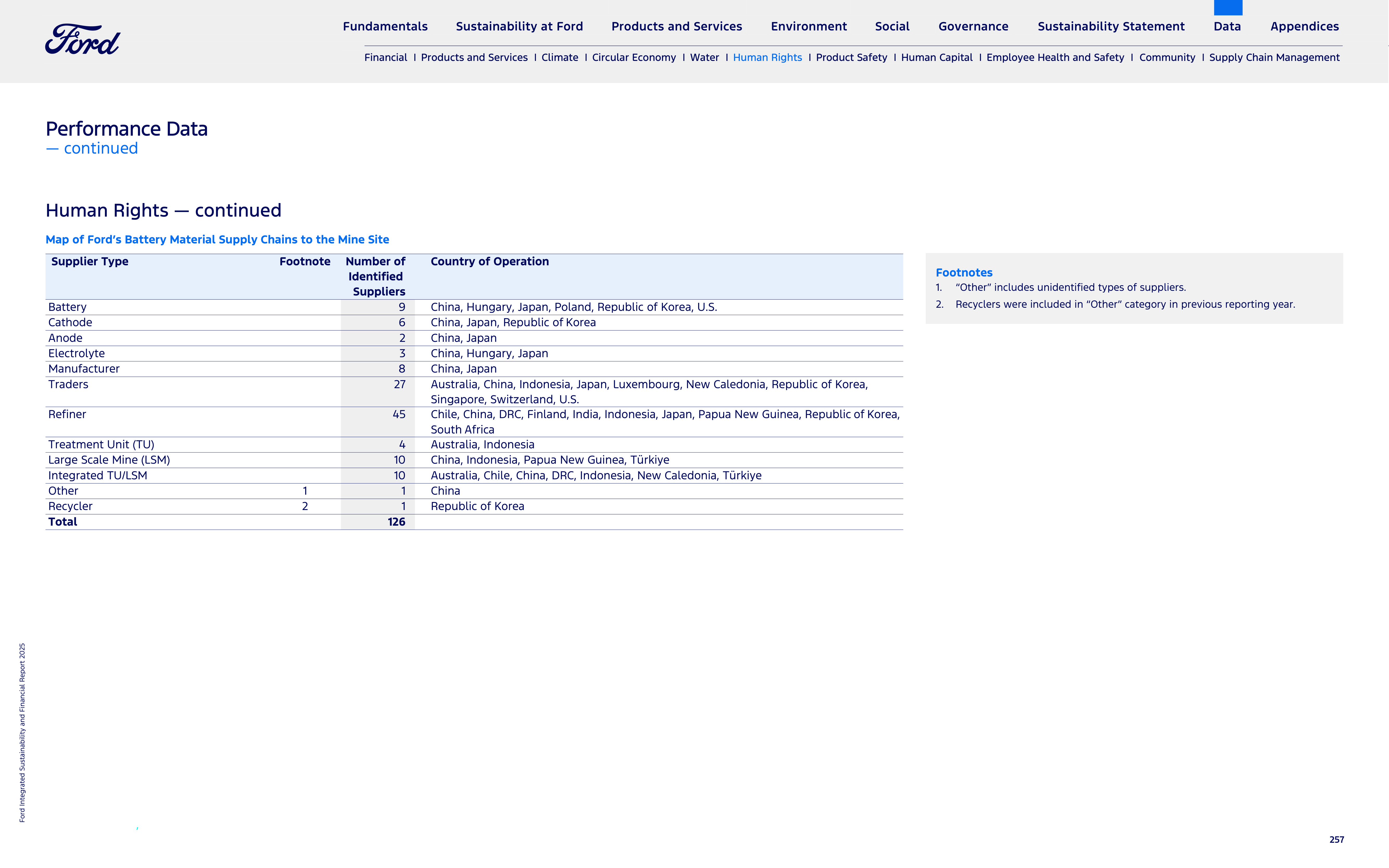Open the Sustainability at Ford tab
Screen dimensions: 1389x868
point(519,26)
